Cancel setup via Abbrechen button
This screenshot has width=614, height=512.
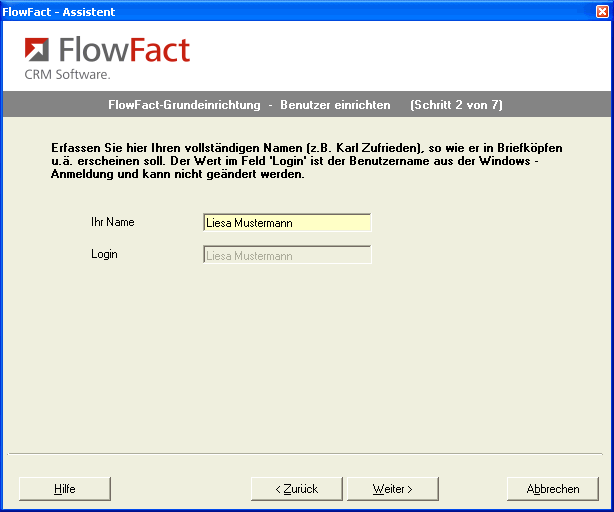[553, 489]
